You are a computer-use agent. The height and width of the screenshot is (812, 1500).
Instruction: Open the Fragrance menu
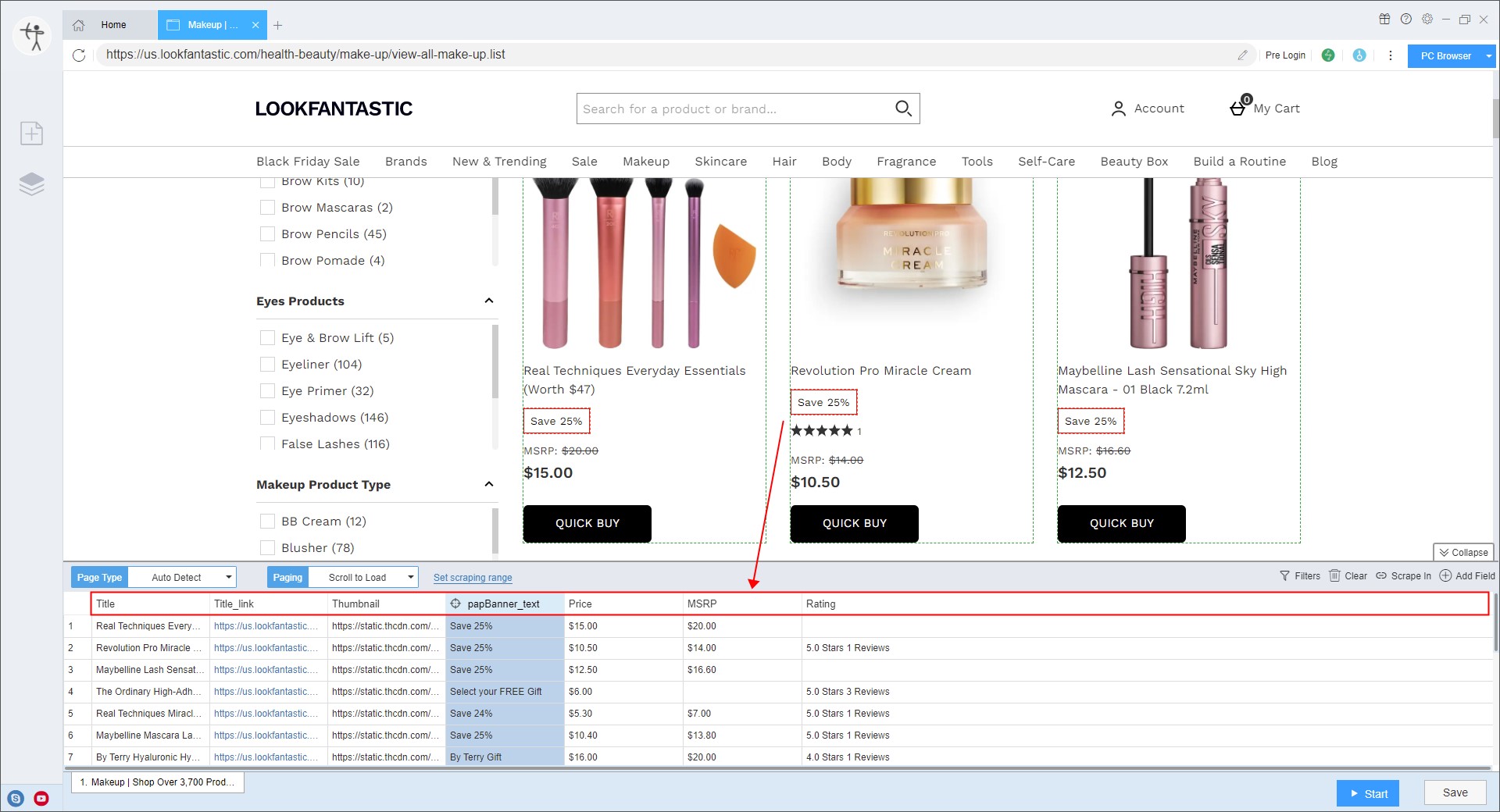click(906, 162)
